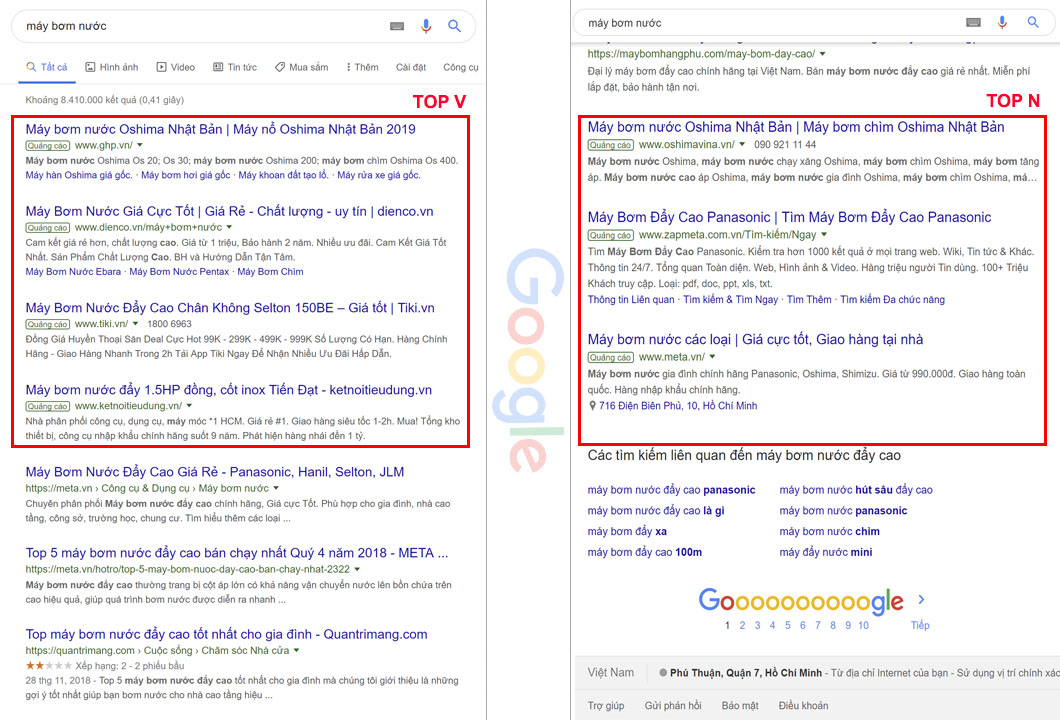Expand the dropdown arrow next to www.tiki.vn/
1060x720 pixels.
[135, 324]
